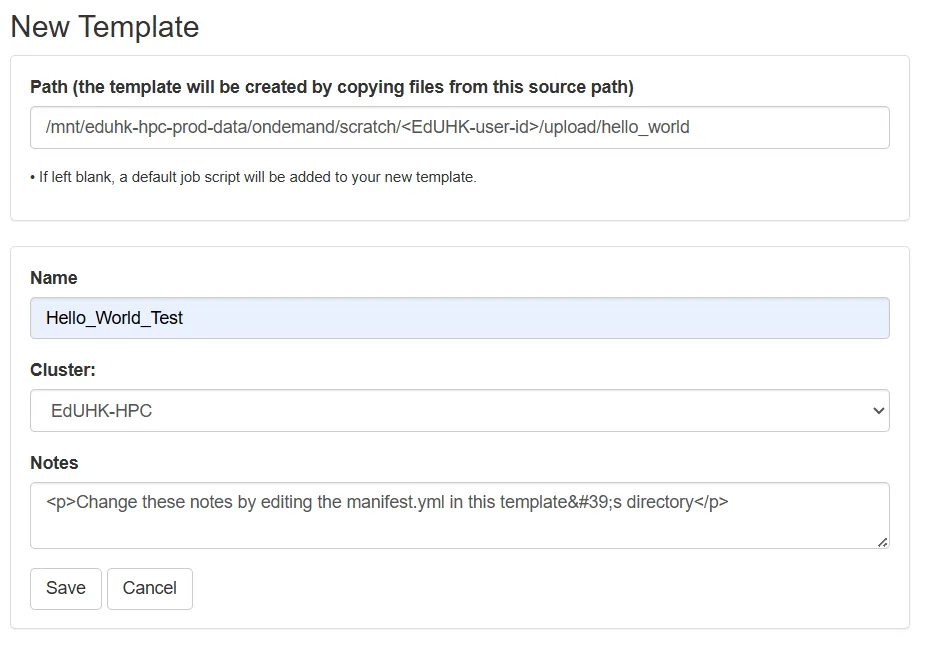The image size is (952, 664).
Task: Select the EdUHK-HPC cluster value text
Action: (102, 411)
